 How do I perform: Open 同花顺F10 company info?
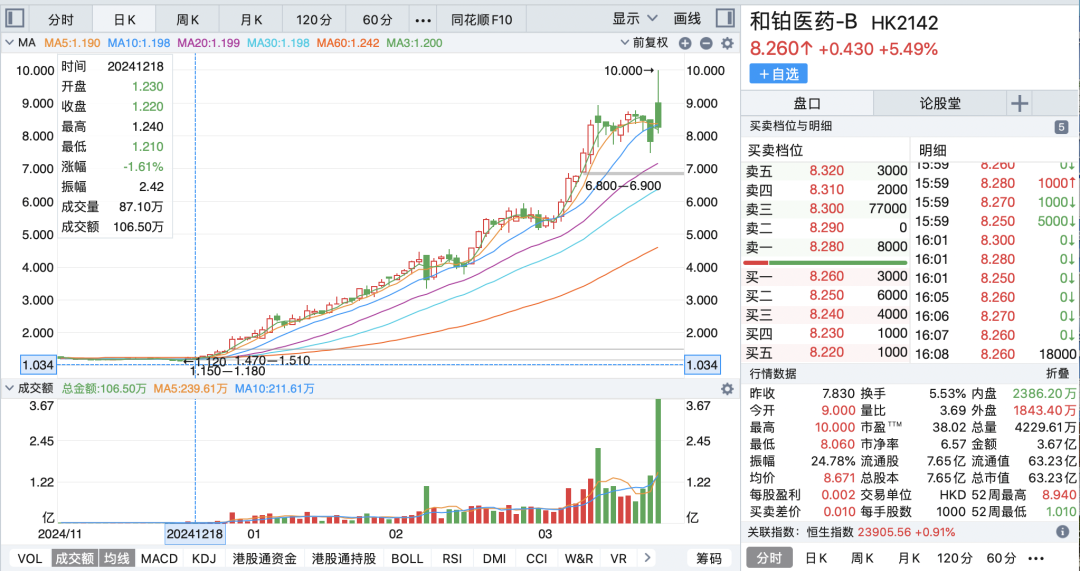(x=481, y=19)
